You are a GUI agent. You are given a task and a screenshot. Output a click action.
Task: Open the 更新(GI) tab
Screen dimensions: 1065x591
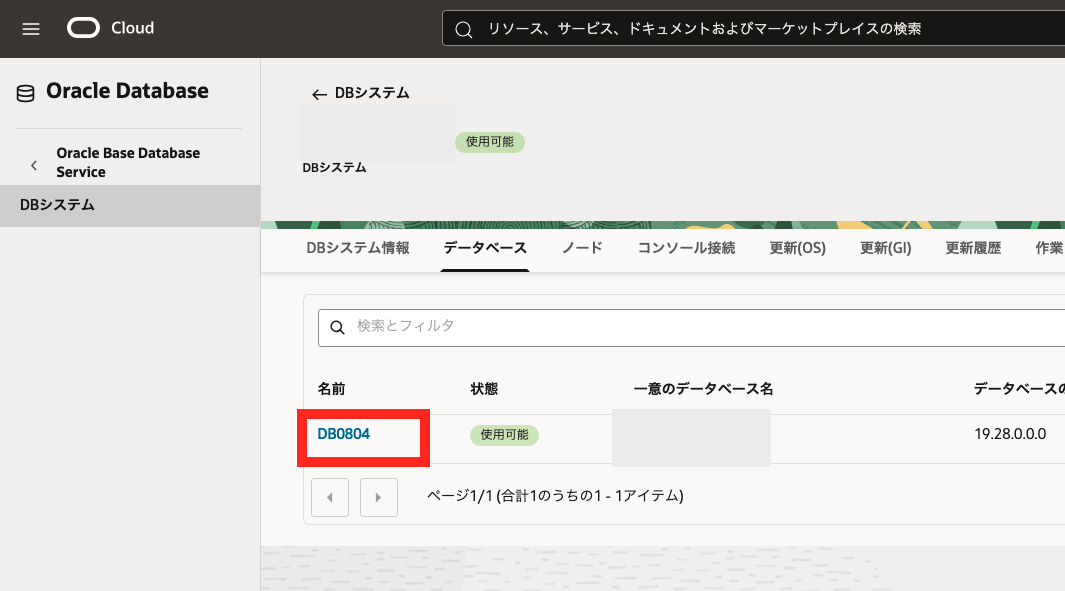(885, 248)
